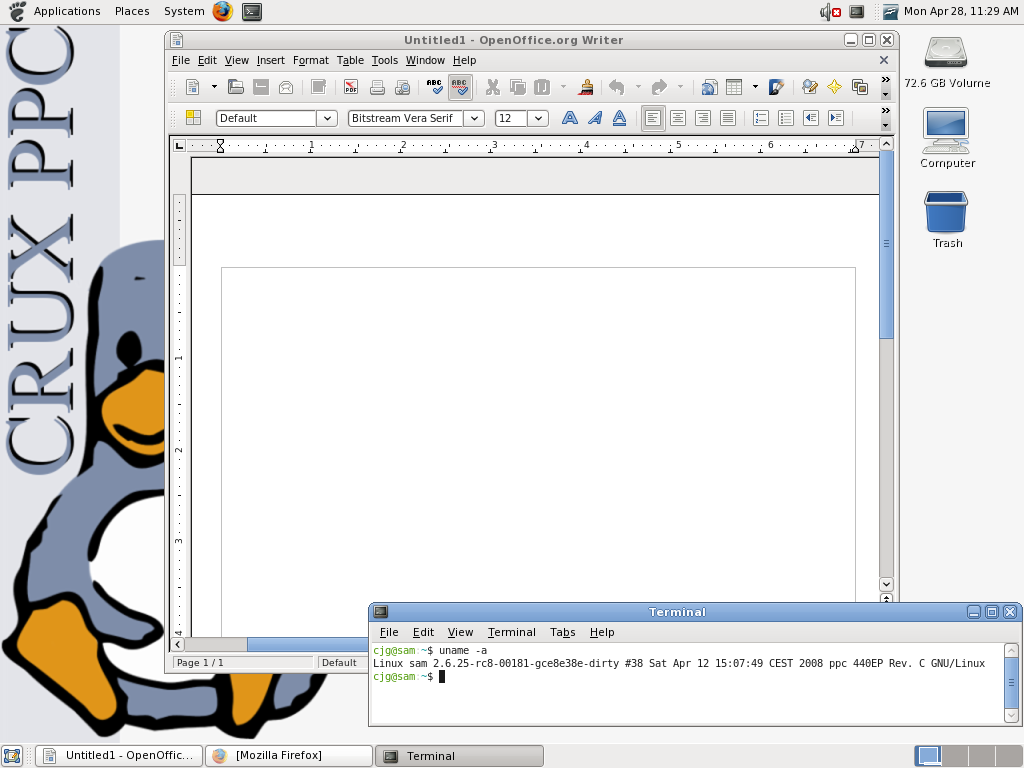
Task: Click the Undo arrow icon
Action: 616,87
